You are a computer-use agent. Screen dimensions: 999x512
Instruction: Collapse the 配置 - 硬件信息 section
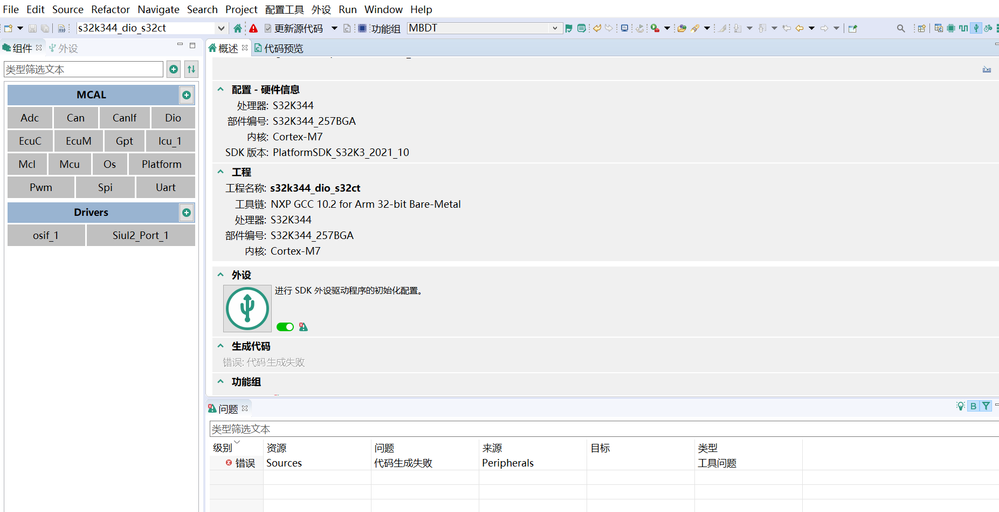click(x=220, y=90)
